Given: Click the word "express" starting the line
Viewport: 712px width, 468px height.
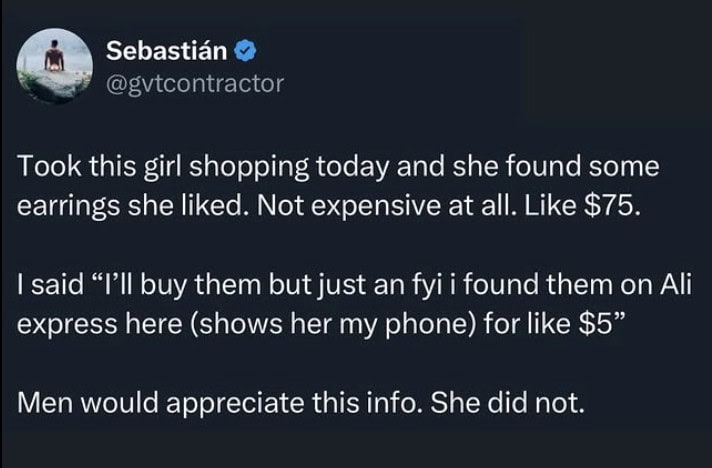Looking at the screenshot, I should [67, 326].
